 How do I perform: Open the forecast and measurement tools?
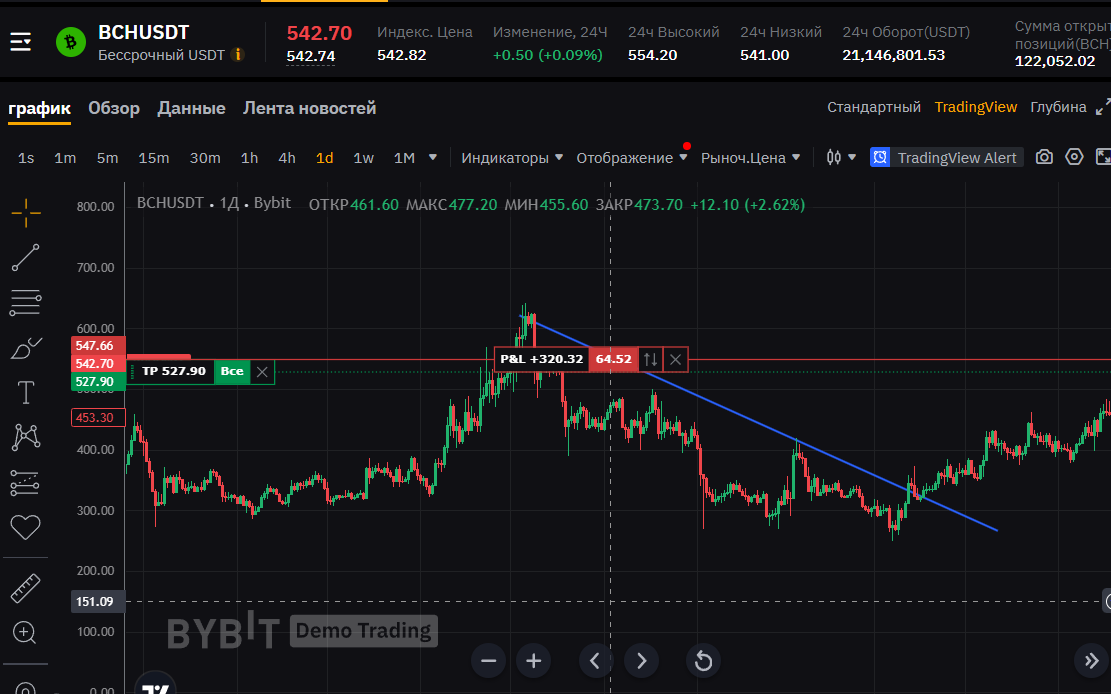click(x=26, y=483)
